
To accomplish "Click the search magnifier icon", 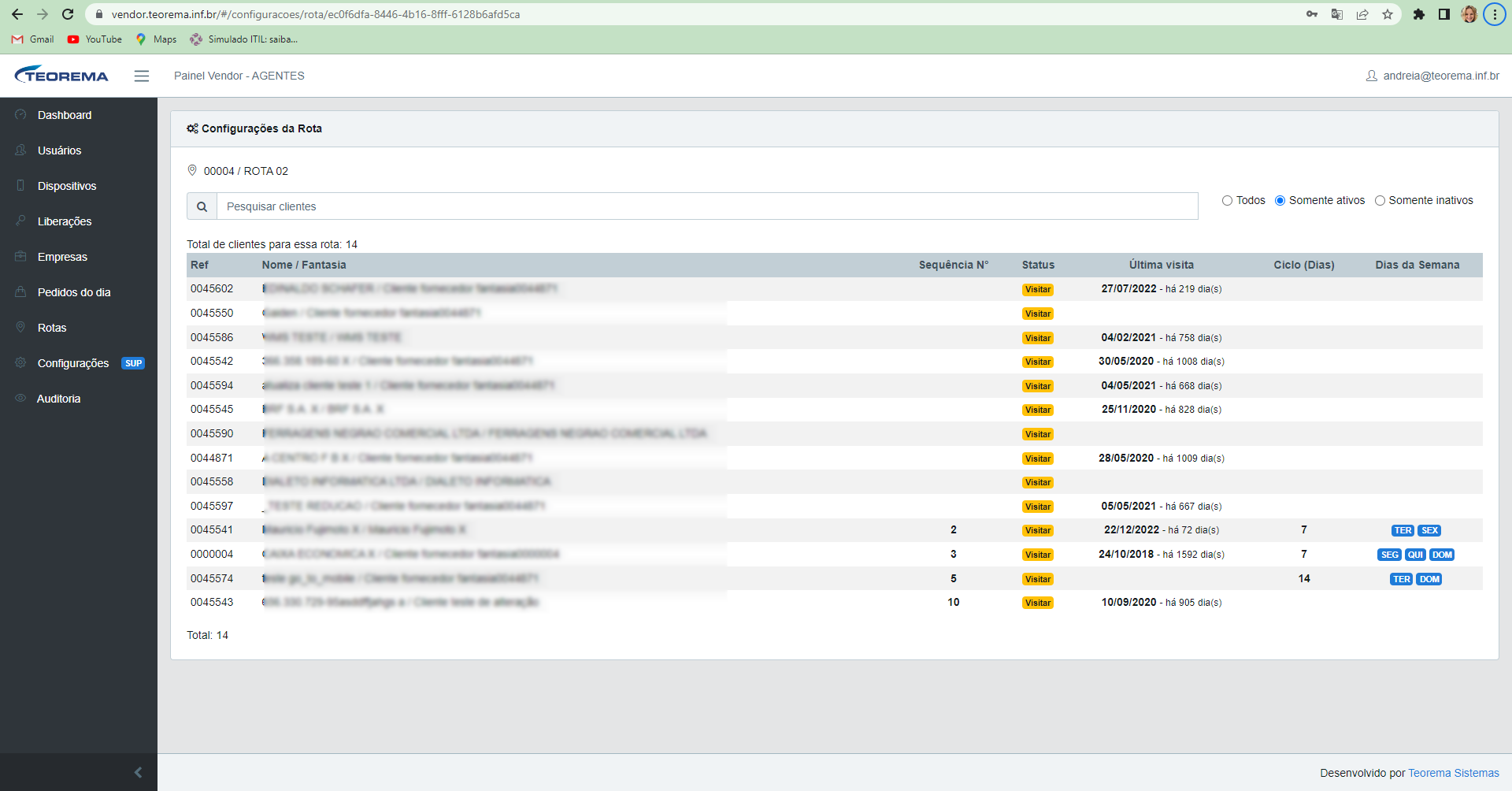I will point(202,206).
